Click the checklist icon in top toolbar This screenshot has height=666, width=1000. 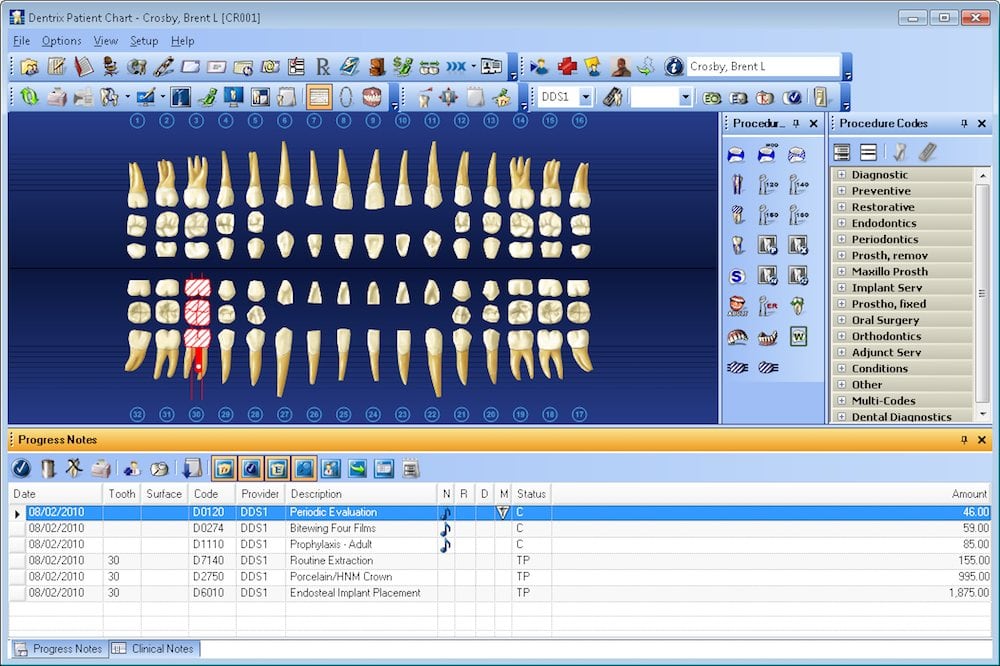point(297,66)
